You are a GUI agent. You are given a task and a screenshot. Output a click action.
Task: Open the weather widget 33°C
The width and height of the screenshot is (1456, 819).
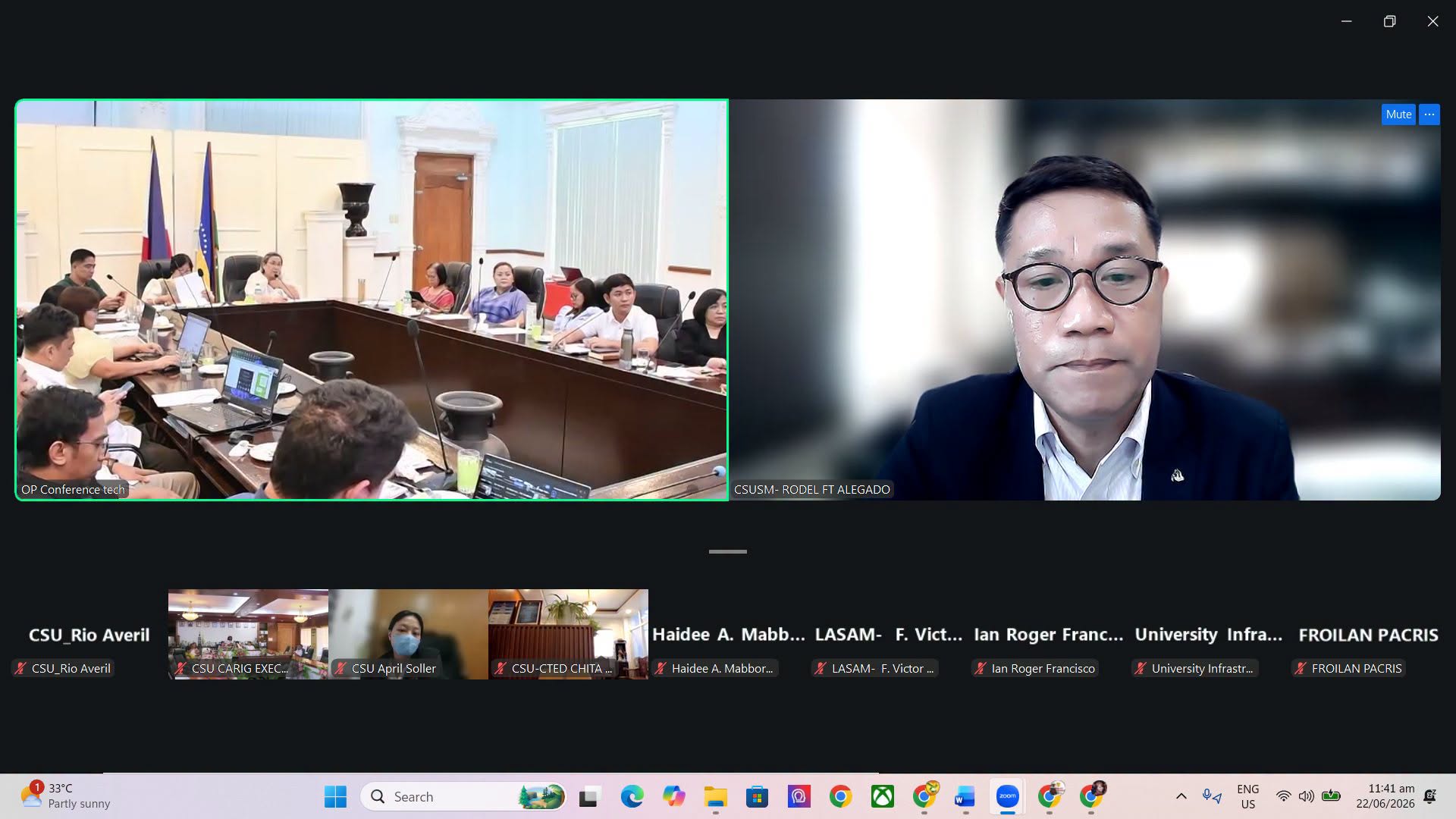point(65,796)
